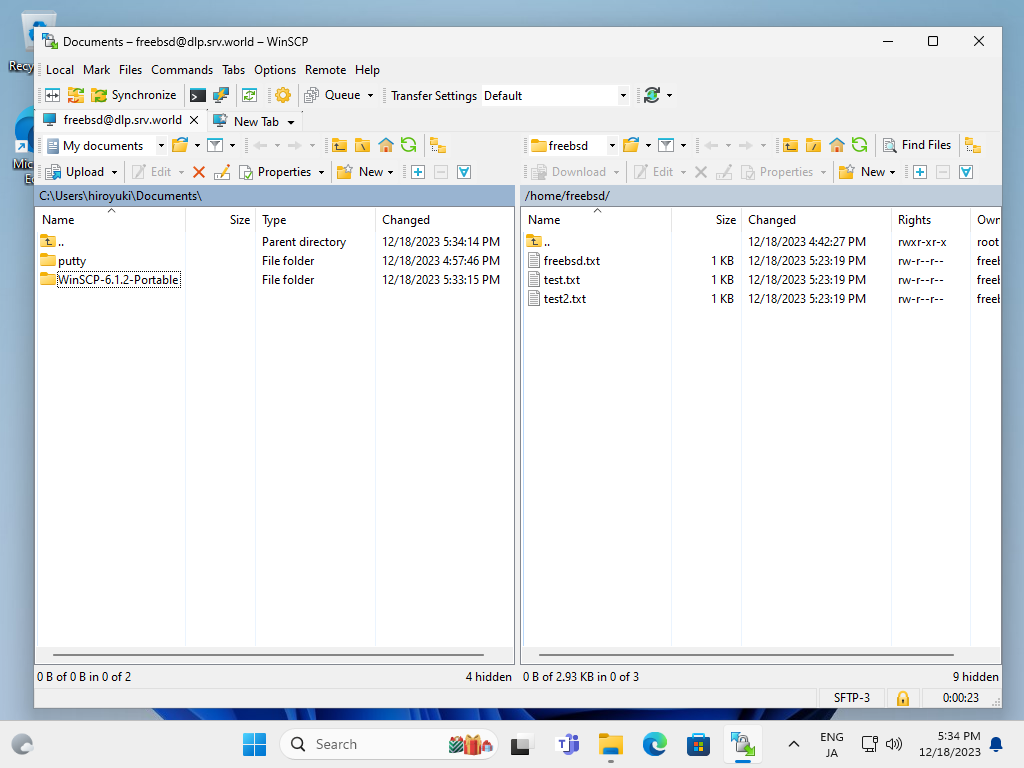This screenshot has width=1024, height=768.
Task: Toggle the '4 hidden' files indicator
Action: tap(488, 677)
